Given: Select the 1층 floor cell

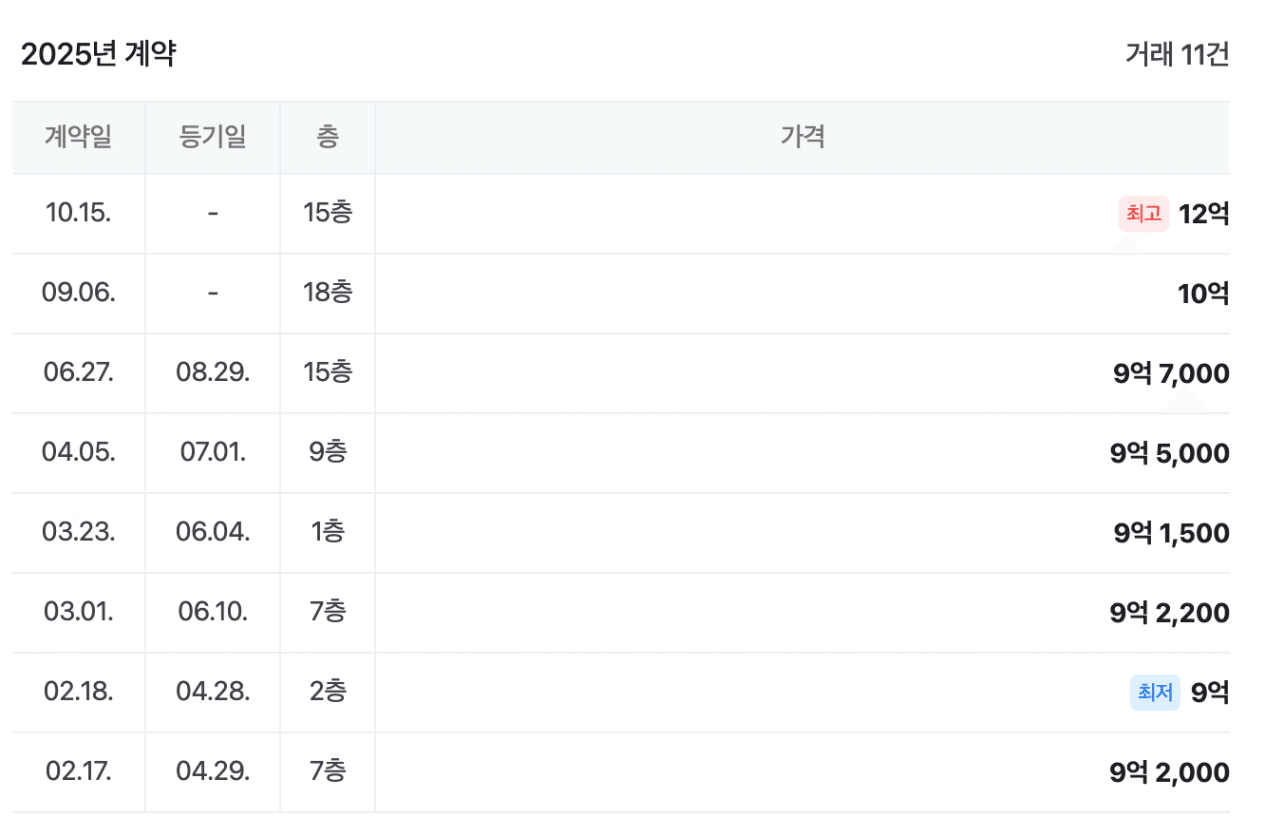Looking at the screenshot, I should tap(327, 532).
